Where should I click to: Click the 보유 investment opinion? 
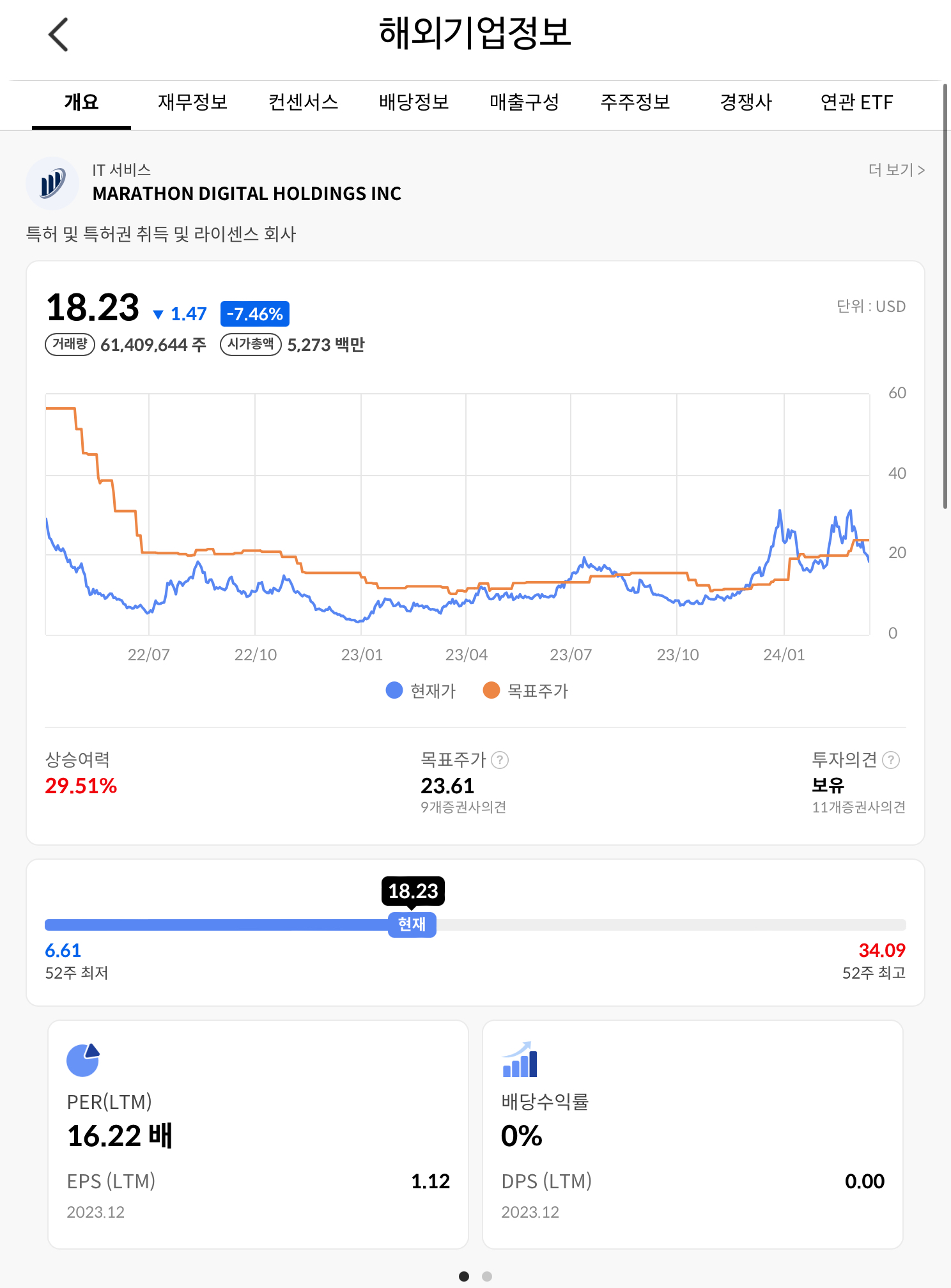pos(828,785)
